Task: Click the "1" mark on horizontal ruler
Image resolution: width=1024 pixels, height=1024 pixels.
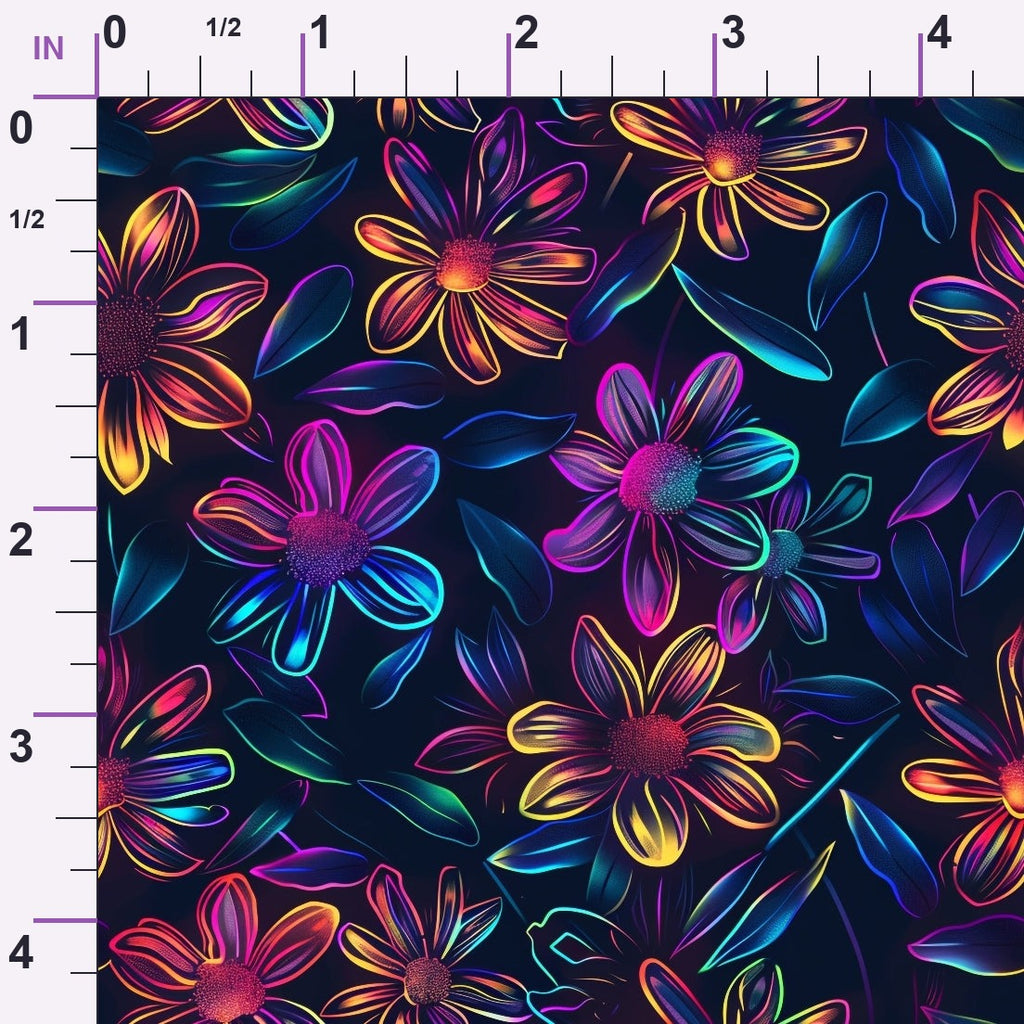Action: pos(320,33)
